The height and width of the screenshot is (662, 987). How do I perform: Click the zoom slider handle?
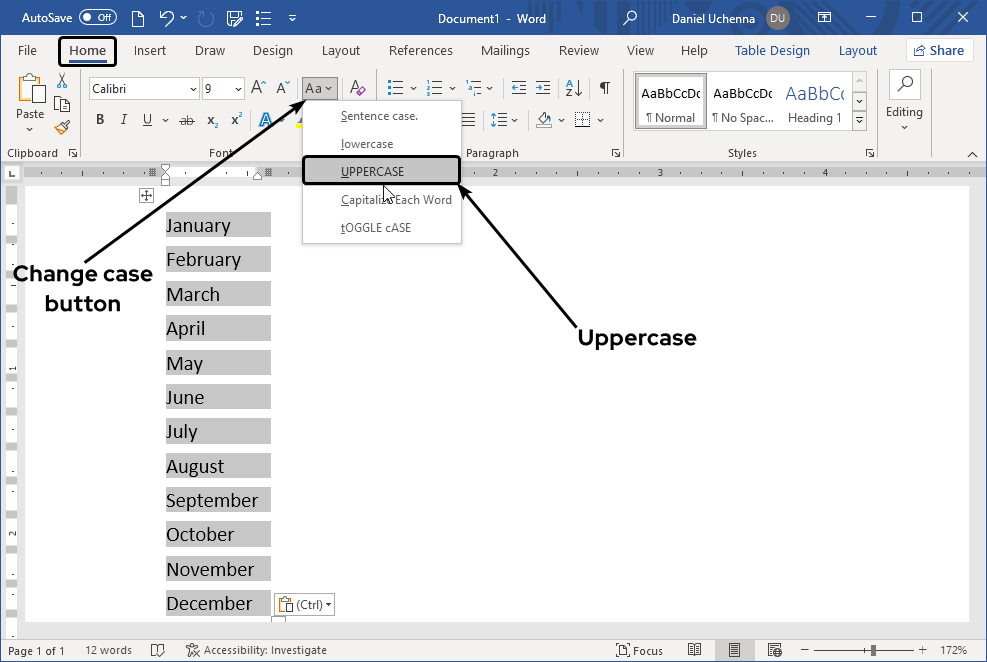(x=873, y=650)
